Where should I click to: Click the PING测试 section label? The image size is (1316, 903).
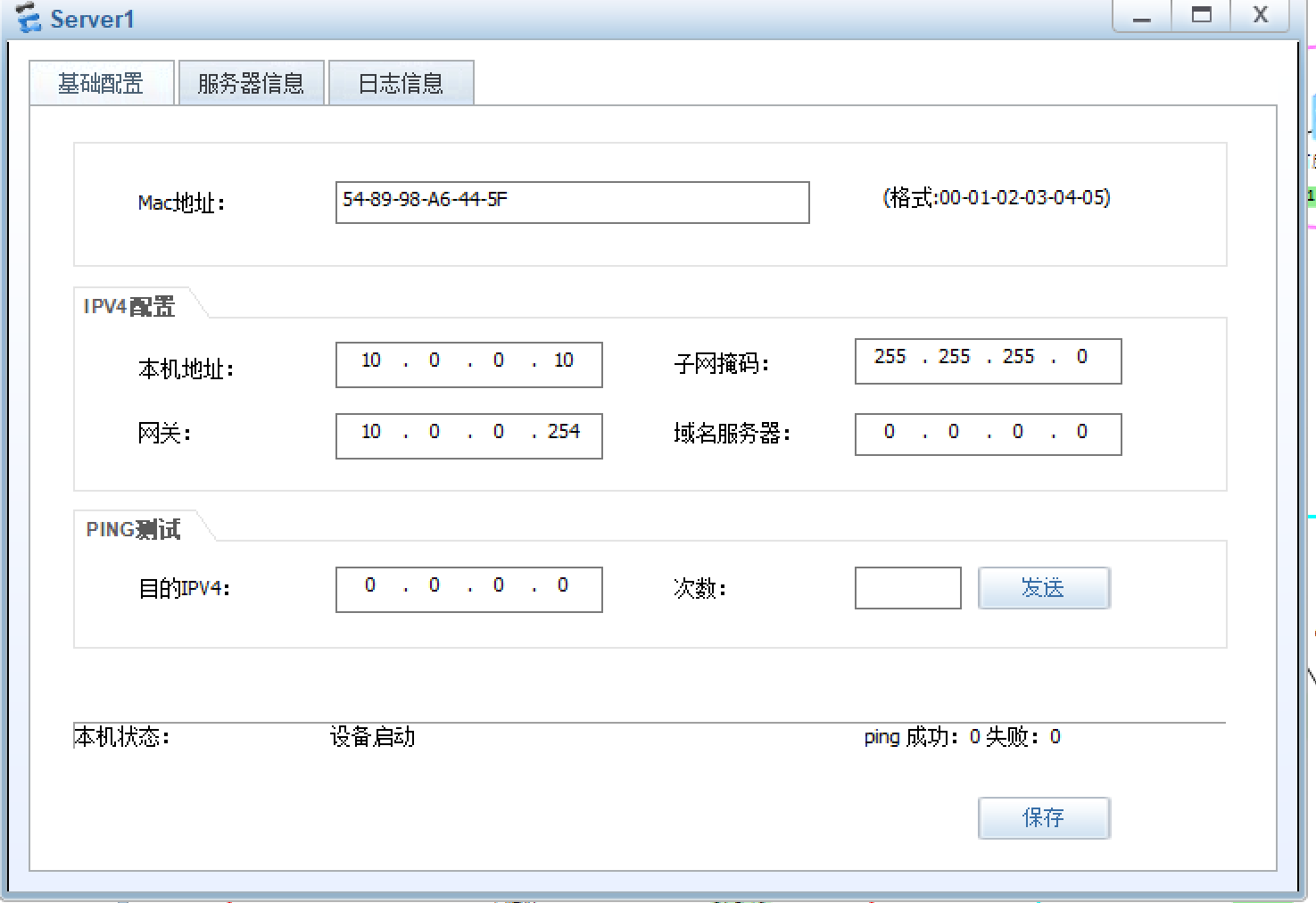point(133,530)
